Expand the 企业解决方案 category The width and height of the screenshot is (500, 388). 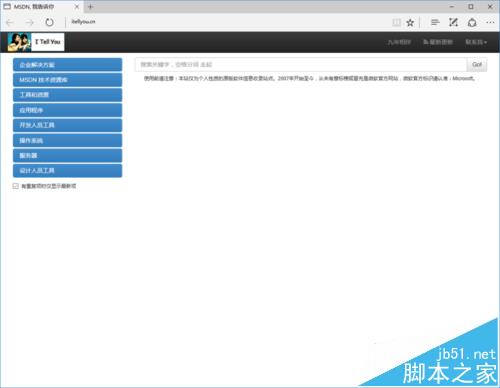pyautogui.click(x=67, y=65)
